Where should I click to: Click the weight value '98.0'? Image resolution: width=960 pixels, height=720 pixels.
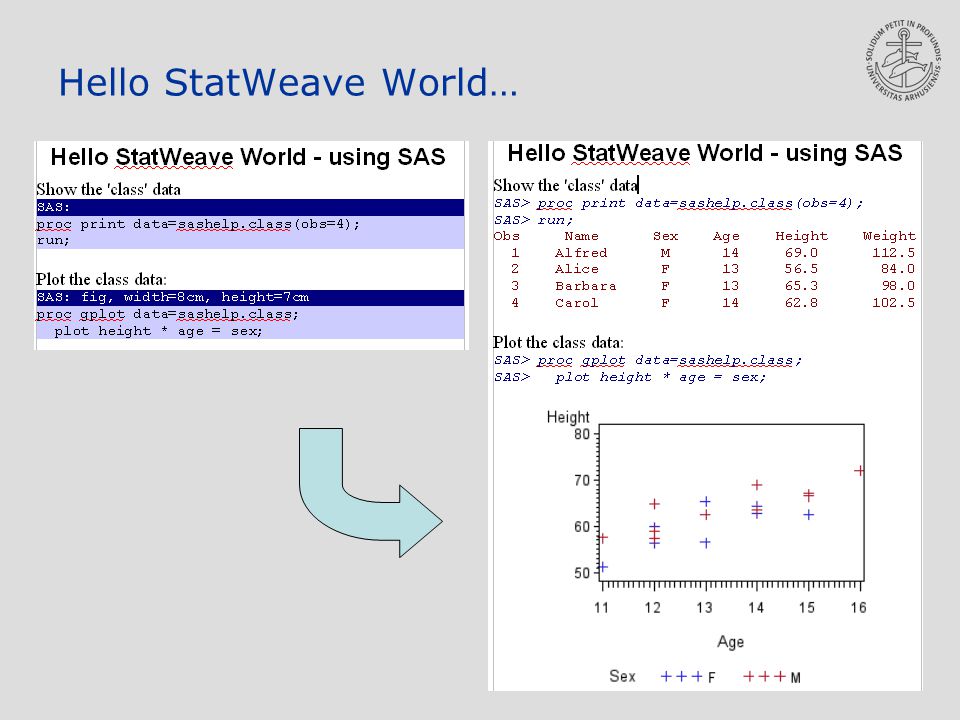pos(898,286)
